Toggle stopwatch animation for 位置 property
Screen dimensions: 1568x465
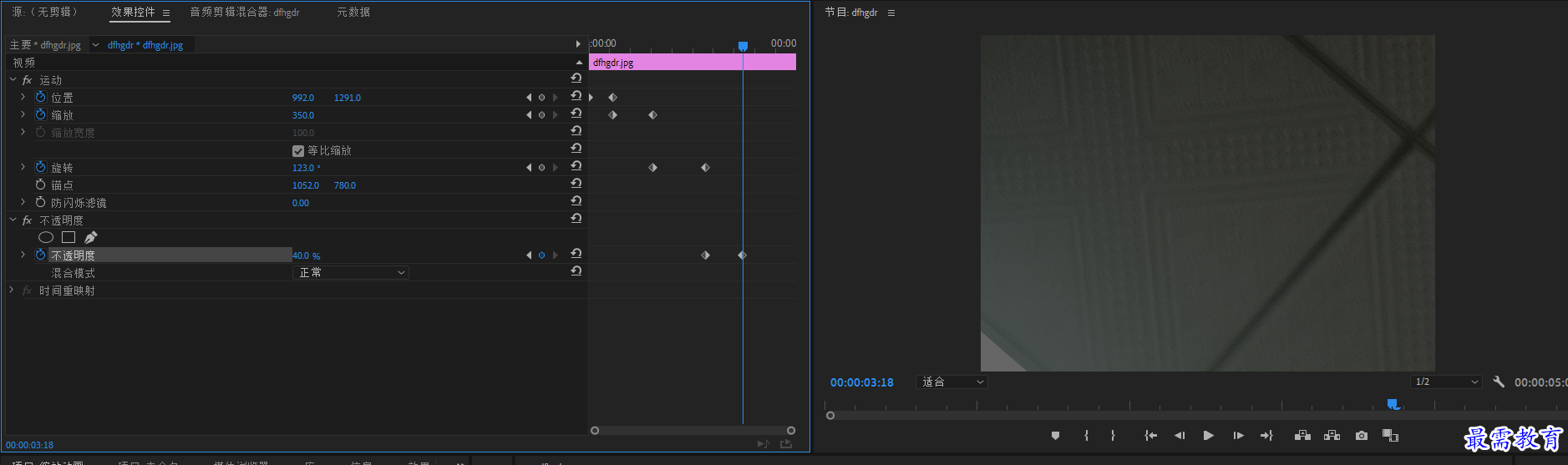[40, 97]
